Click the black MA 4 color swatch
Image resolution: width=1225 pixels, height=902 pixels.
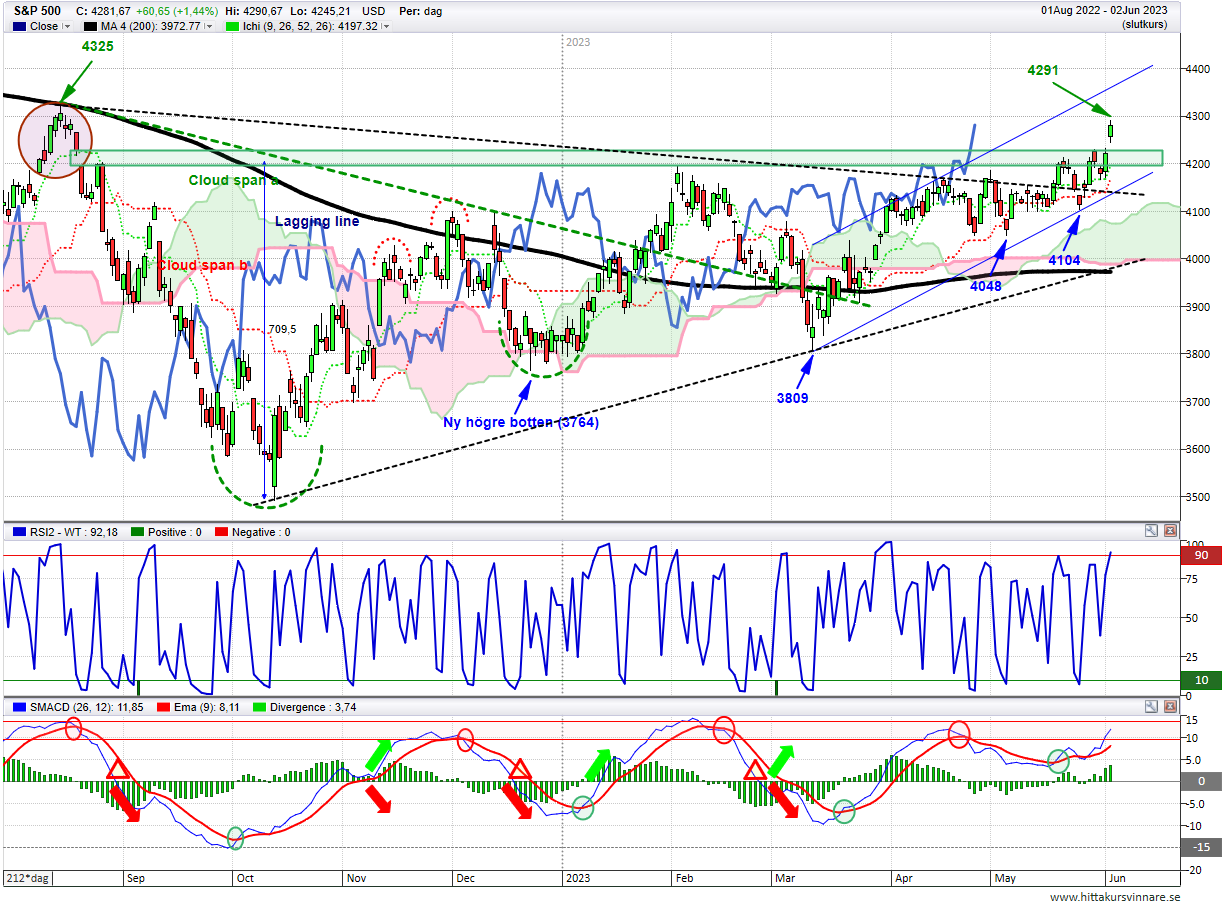(90, 27)
